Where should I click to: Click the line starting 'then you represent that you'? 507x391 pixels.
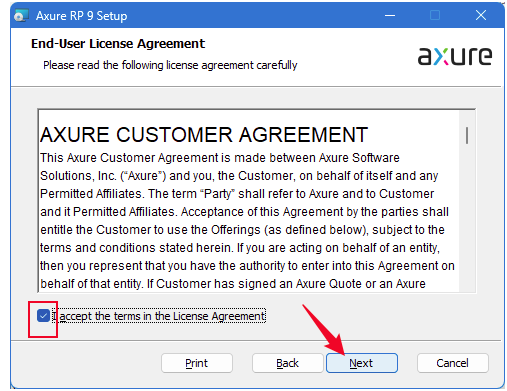[x=247, y=266]
